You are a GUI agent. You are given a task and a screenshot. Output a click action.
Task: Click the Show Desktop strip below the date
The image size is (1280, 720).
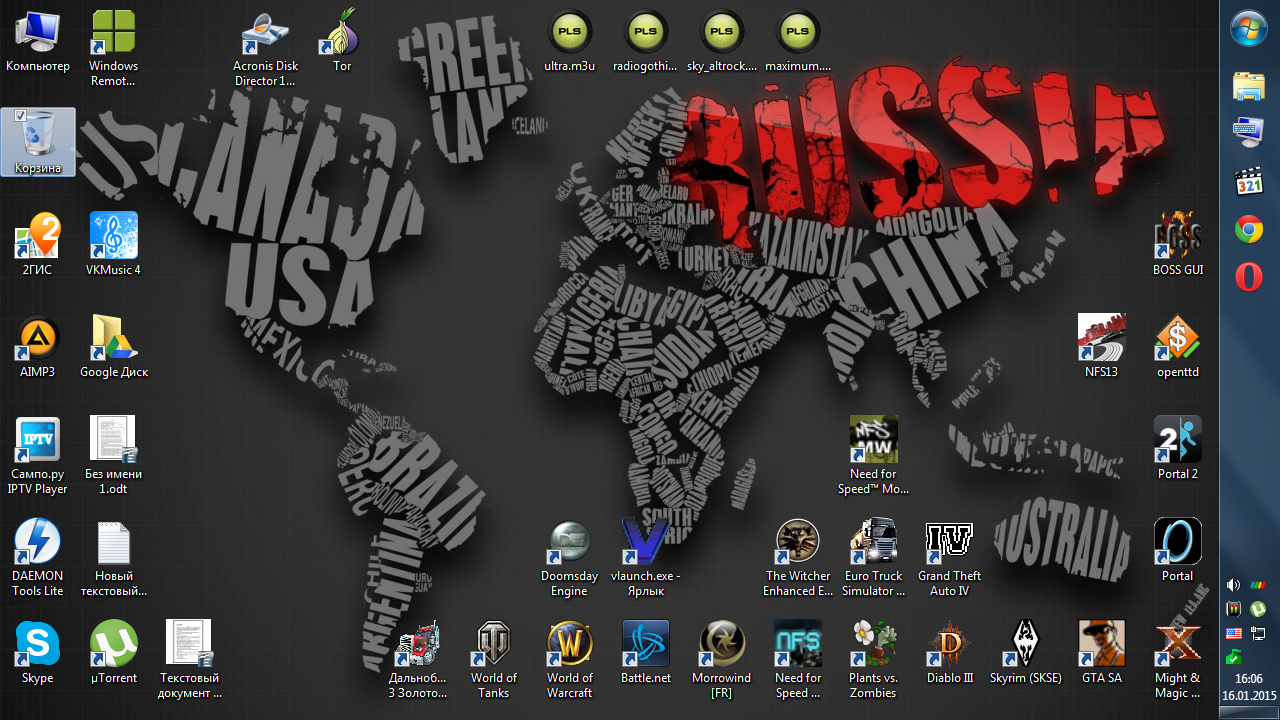pyautogui.click(x=1249, y=712)
